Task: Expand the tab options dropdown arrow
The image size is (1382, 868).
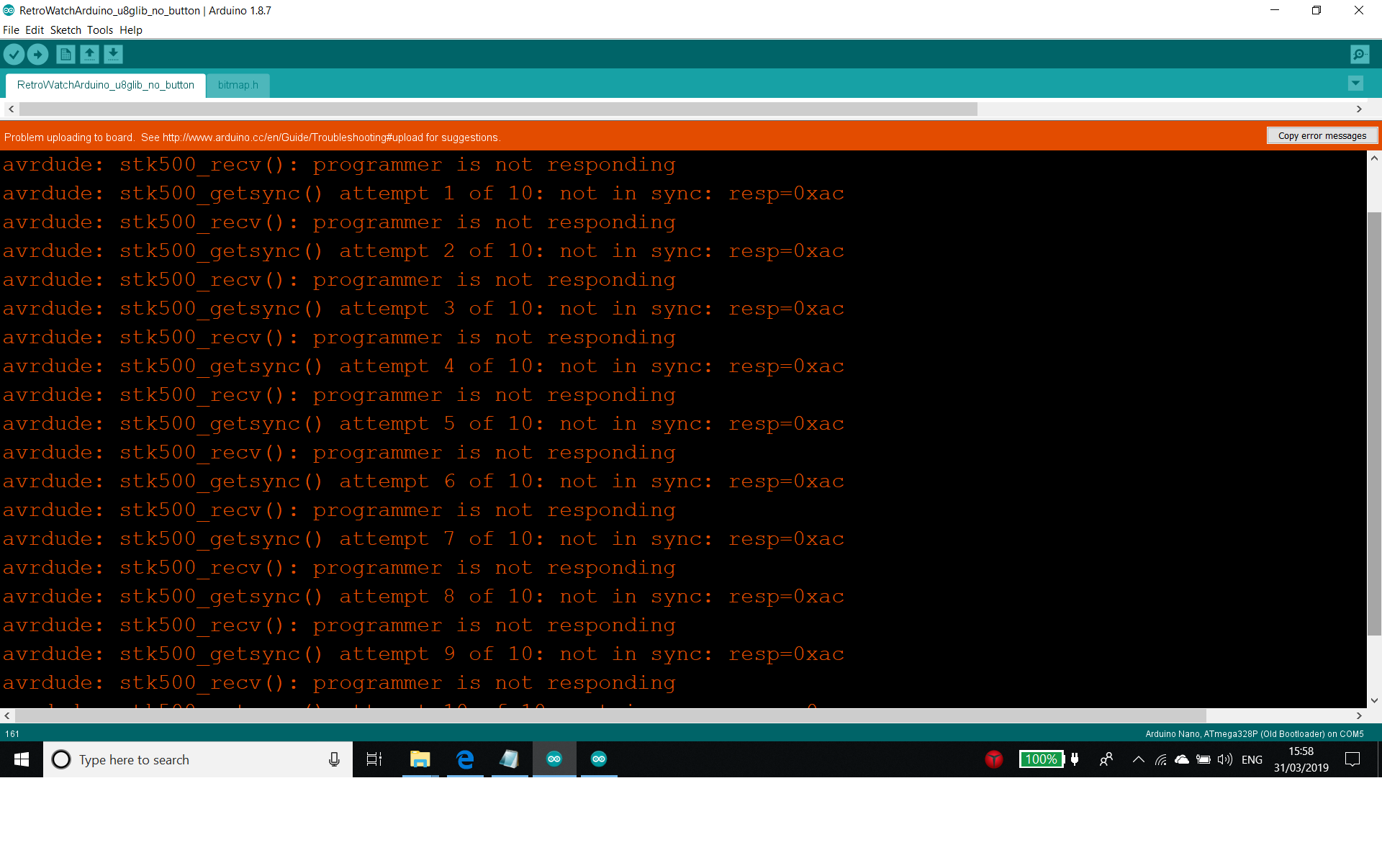Action: [1355, 83]
